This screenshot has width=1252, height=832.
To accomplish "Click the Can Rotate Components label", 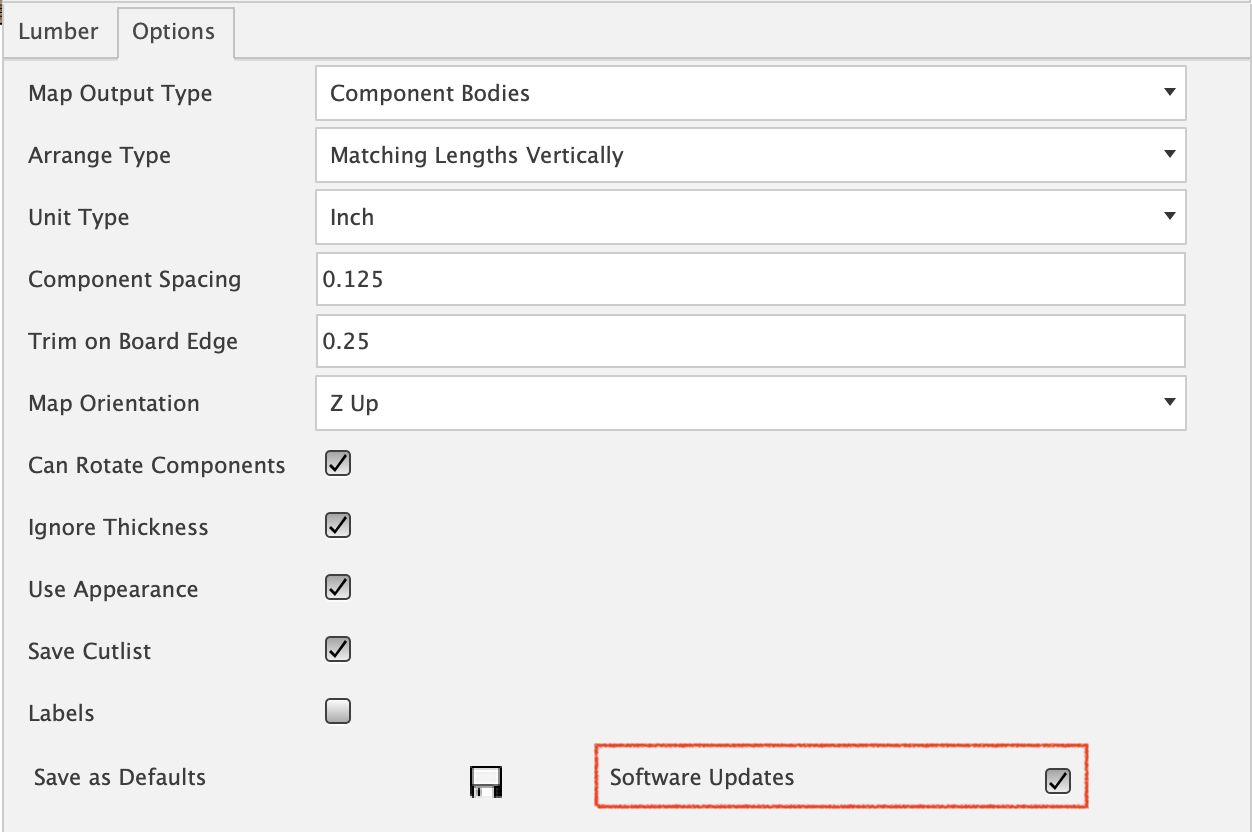I will (x=156, y=466).
